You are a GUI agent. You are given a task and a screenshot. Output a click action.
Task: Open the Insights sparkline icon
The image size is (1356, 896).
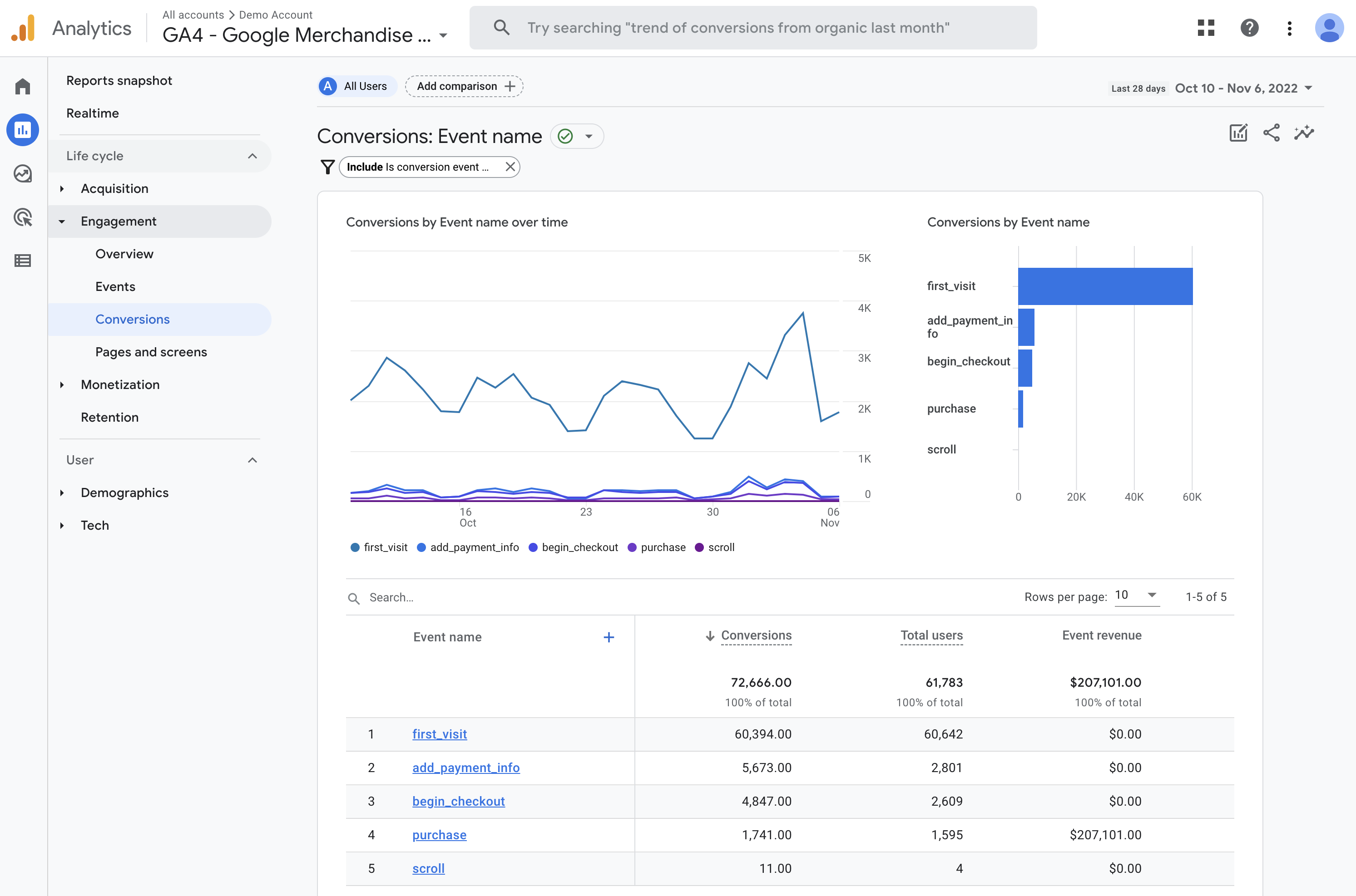1304,133
